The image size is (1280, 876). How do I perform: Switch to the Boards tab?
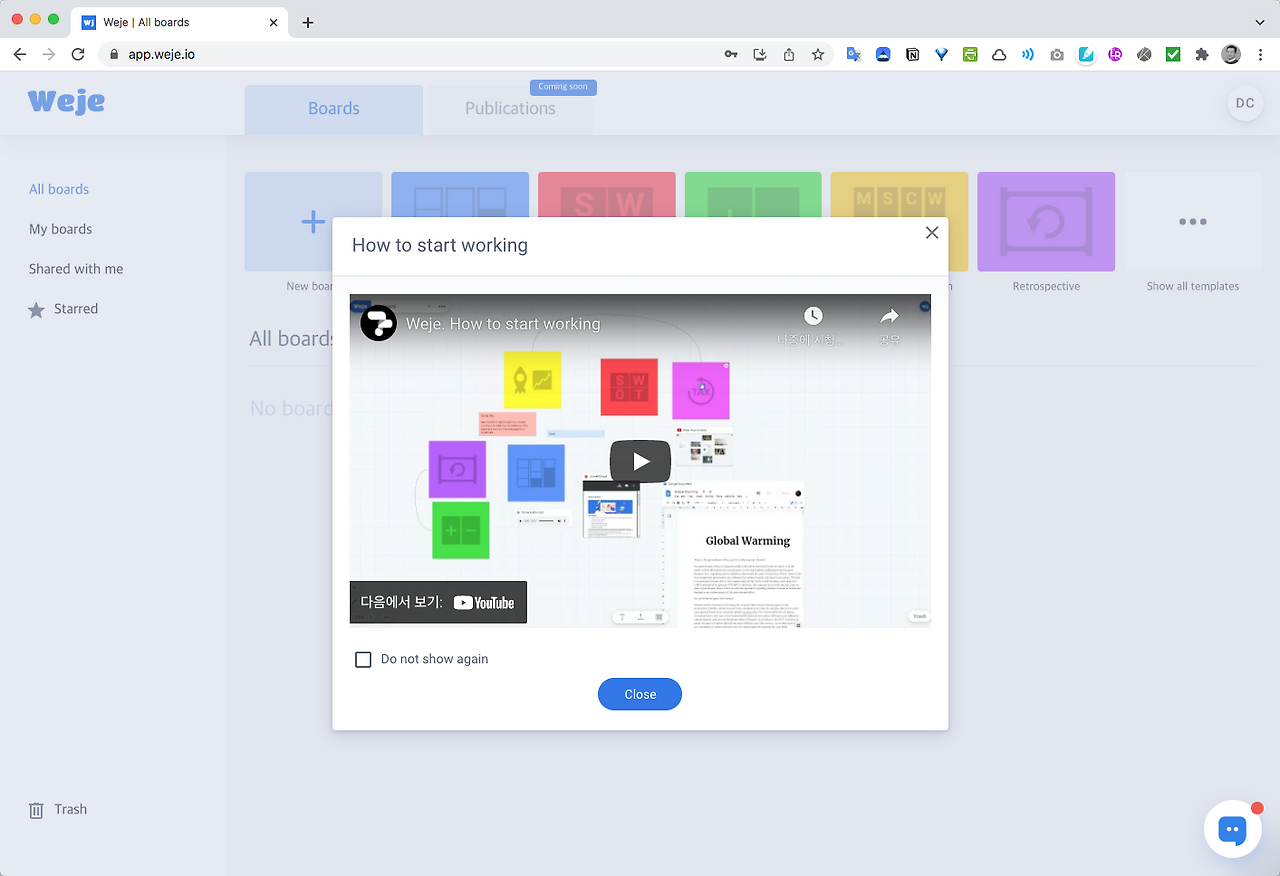coord(334,109)
